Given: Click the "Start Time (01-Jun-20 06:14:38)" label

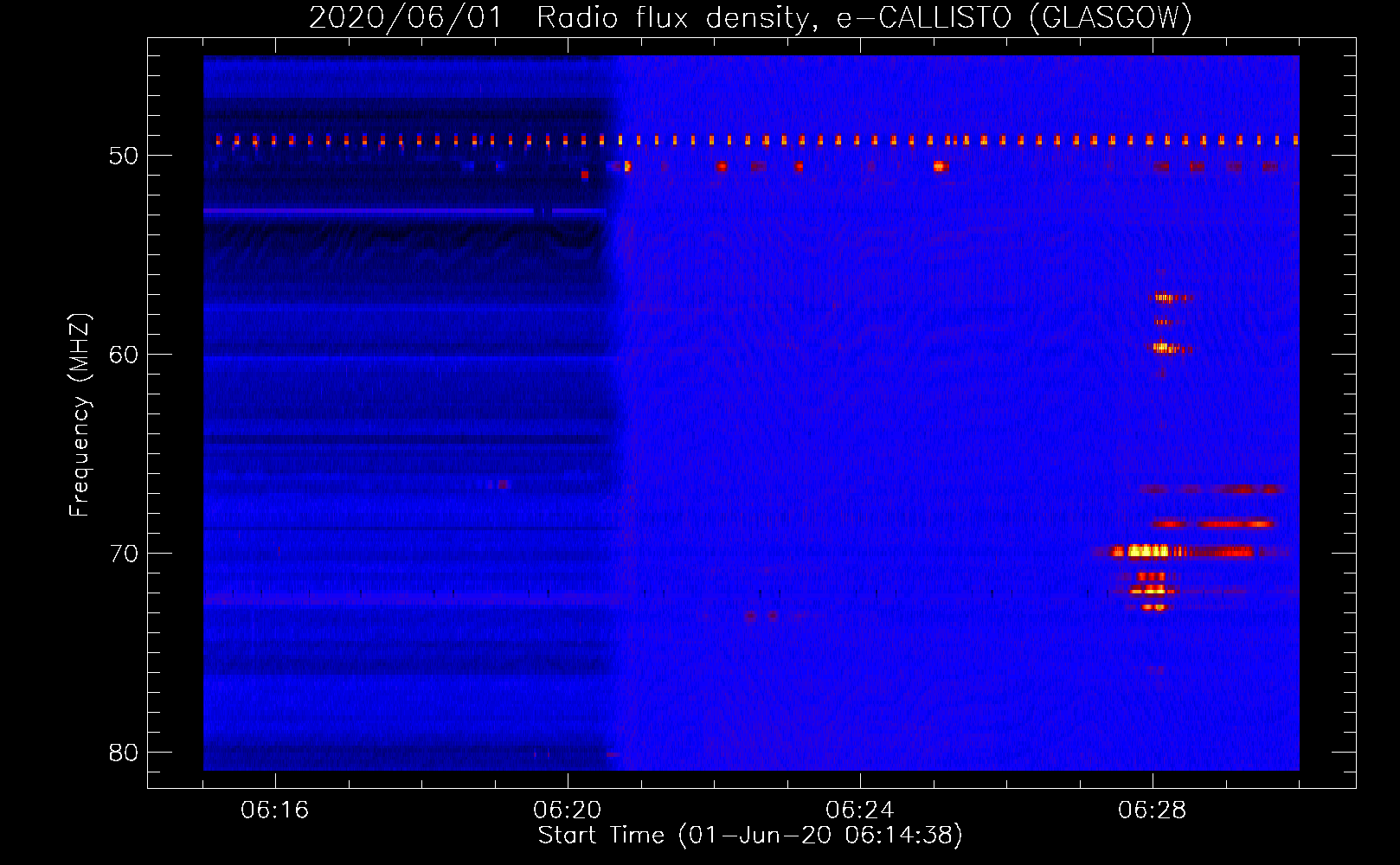Looking at the screenshot, I should click(750, 836).
